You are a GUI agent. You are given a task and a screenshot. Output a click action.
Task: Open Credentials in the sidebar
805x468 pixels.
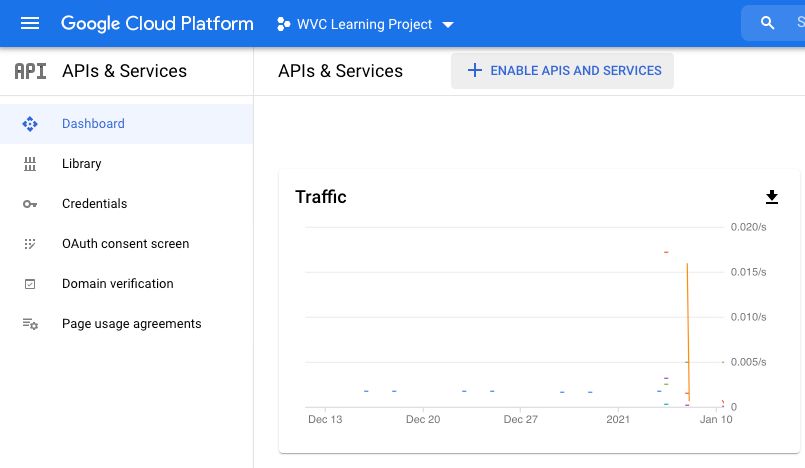(x=126, y=204)
